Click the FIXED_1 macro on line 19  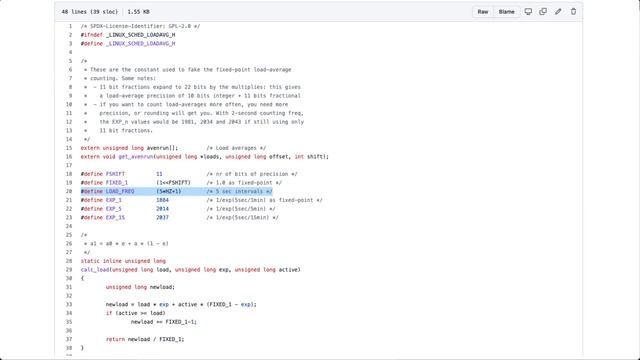tap(117, 183)
